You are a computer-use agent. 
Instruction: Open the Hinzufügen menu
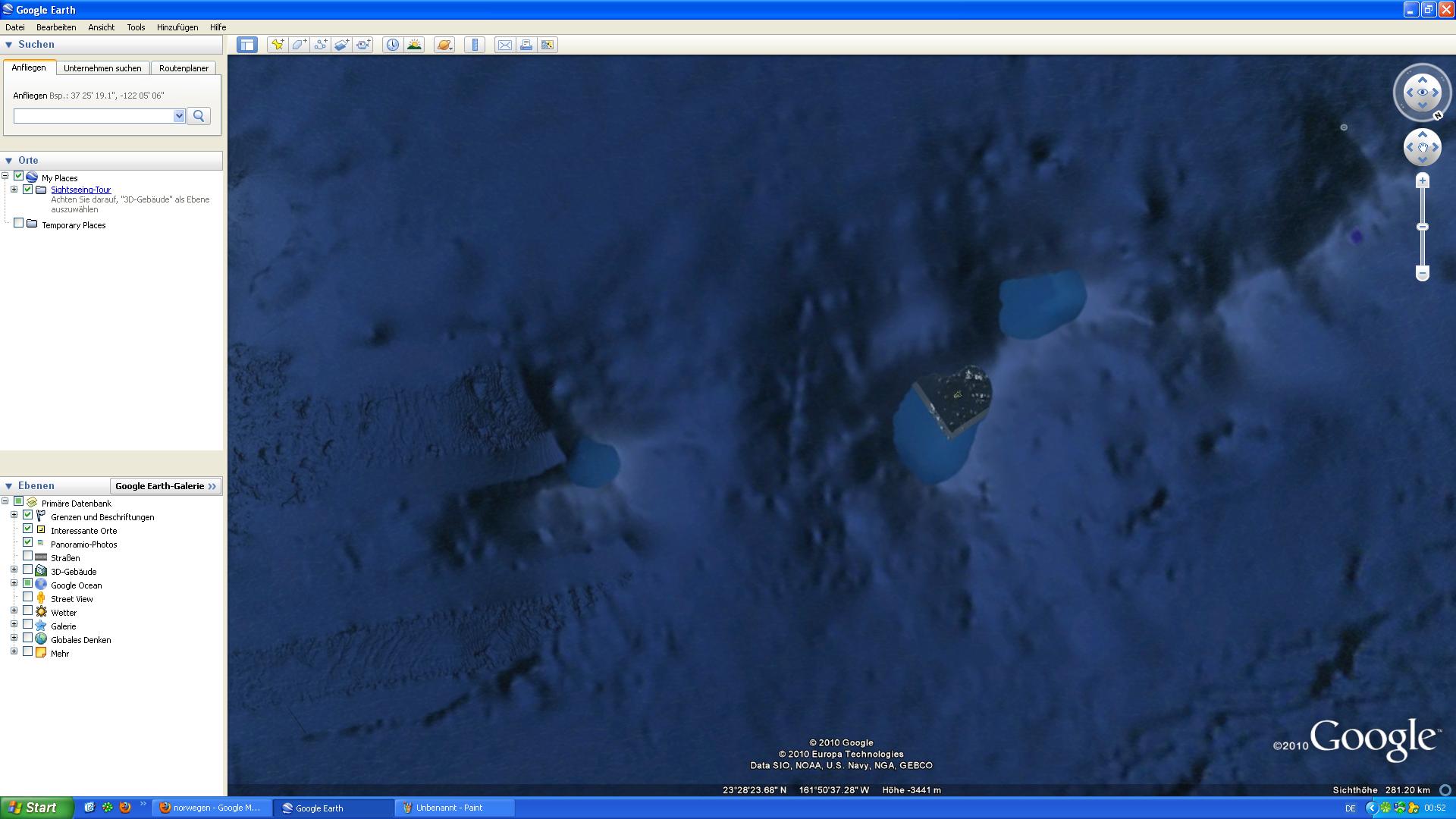[x=177, y=27]
